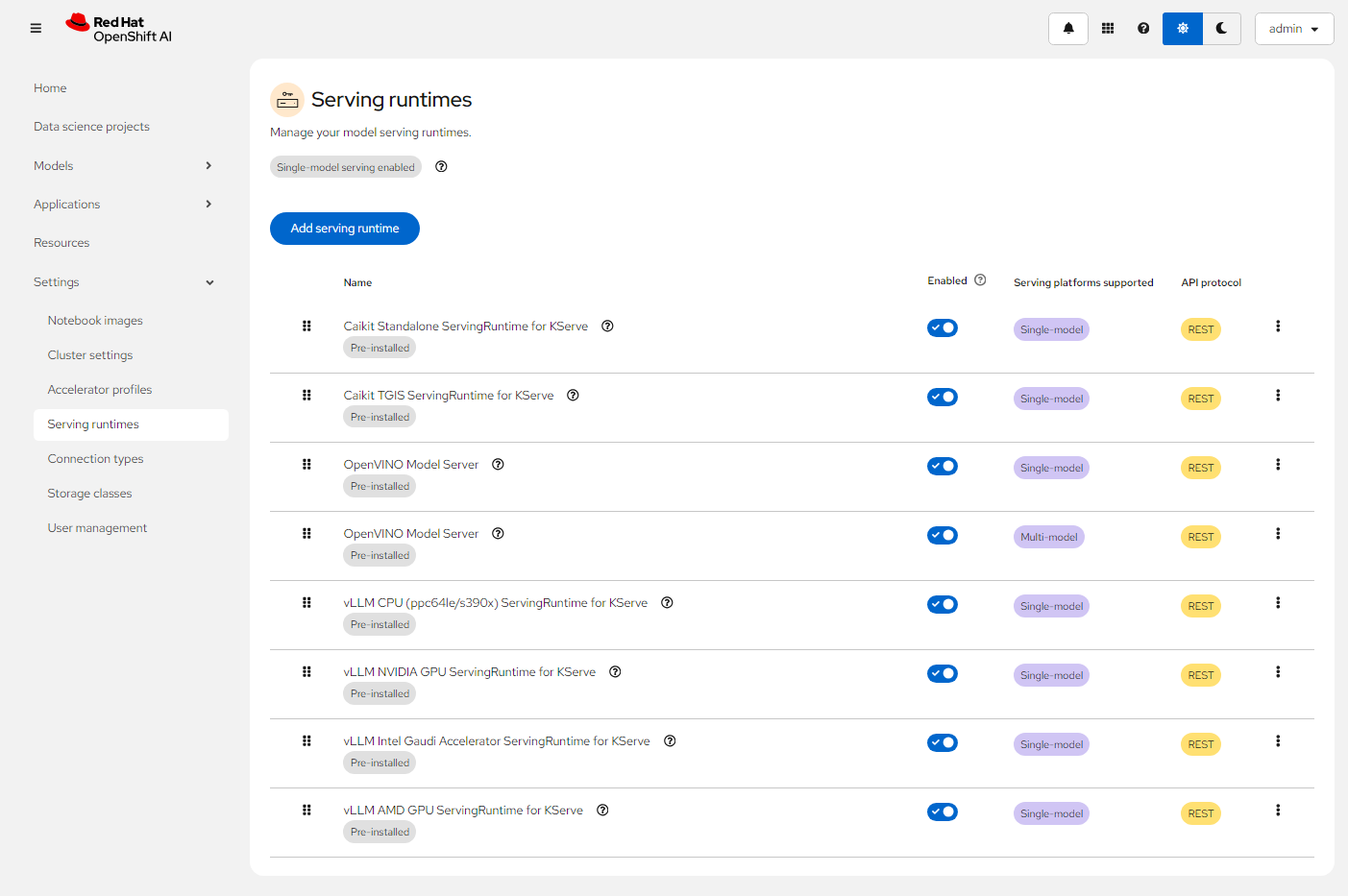The width and height of the screenshot is (1348, 896).
Task: Grab drag handle of vLLM NVIDIA GPU row
Action: [306, 671]
